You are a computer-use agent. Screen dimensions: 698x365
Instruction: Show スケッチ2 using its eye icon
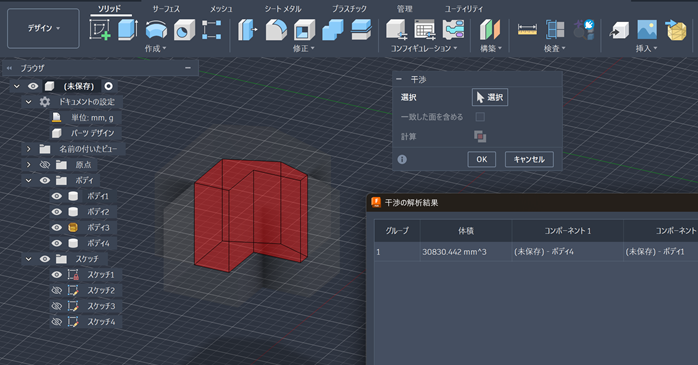tap(57, 290)
